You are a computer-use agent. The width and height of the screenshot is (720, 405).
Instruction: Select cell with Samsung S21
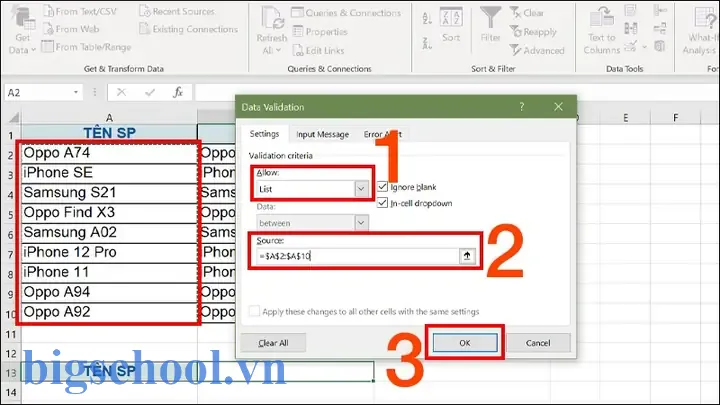(109, 193)
